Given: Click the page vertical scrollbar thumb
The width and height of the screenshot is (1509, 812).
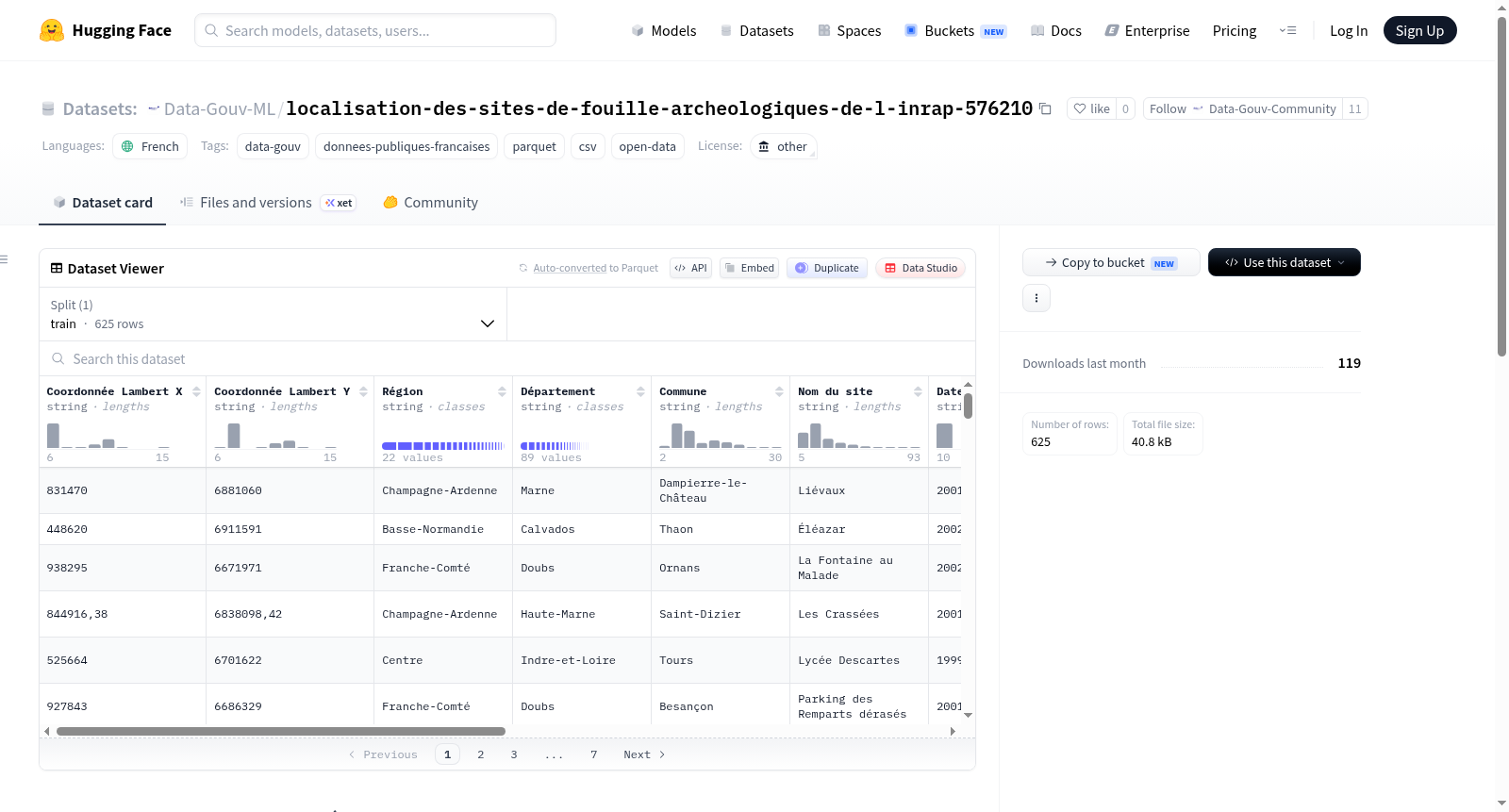Looking at the screenshot, I should pos(1502,186).
